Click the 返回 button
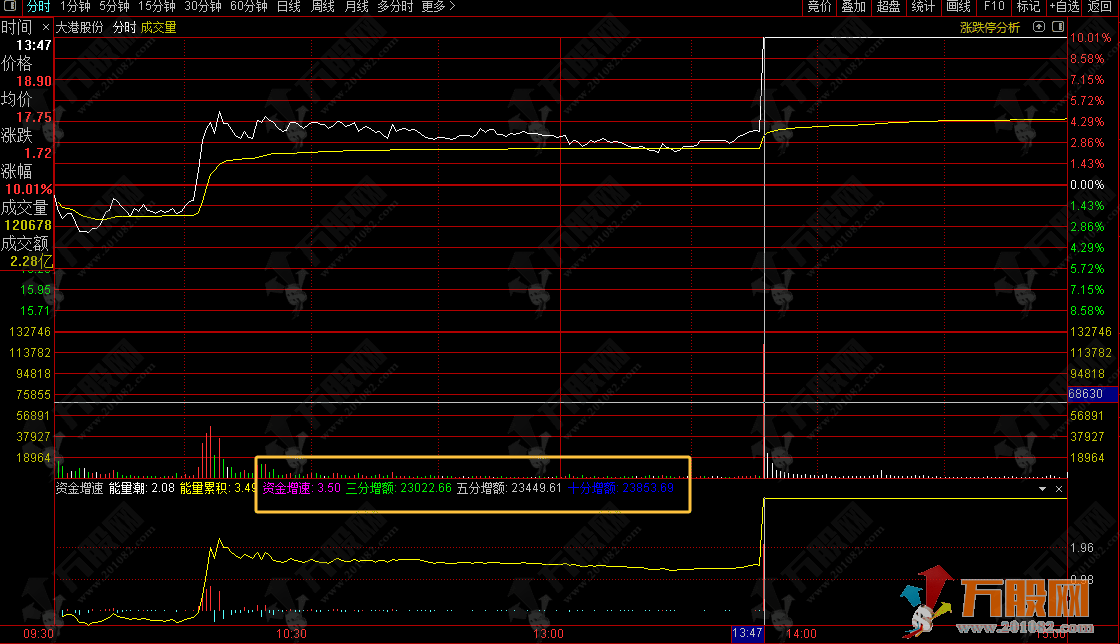The width and height of the screenshot is (1120, 644). click(x=1100, y=7)
